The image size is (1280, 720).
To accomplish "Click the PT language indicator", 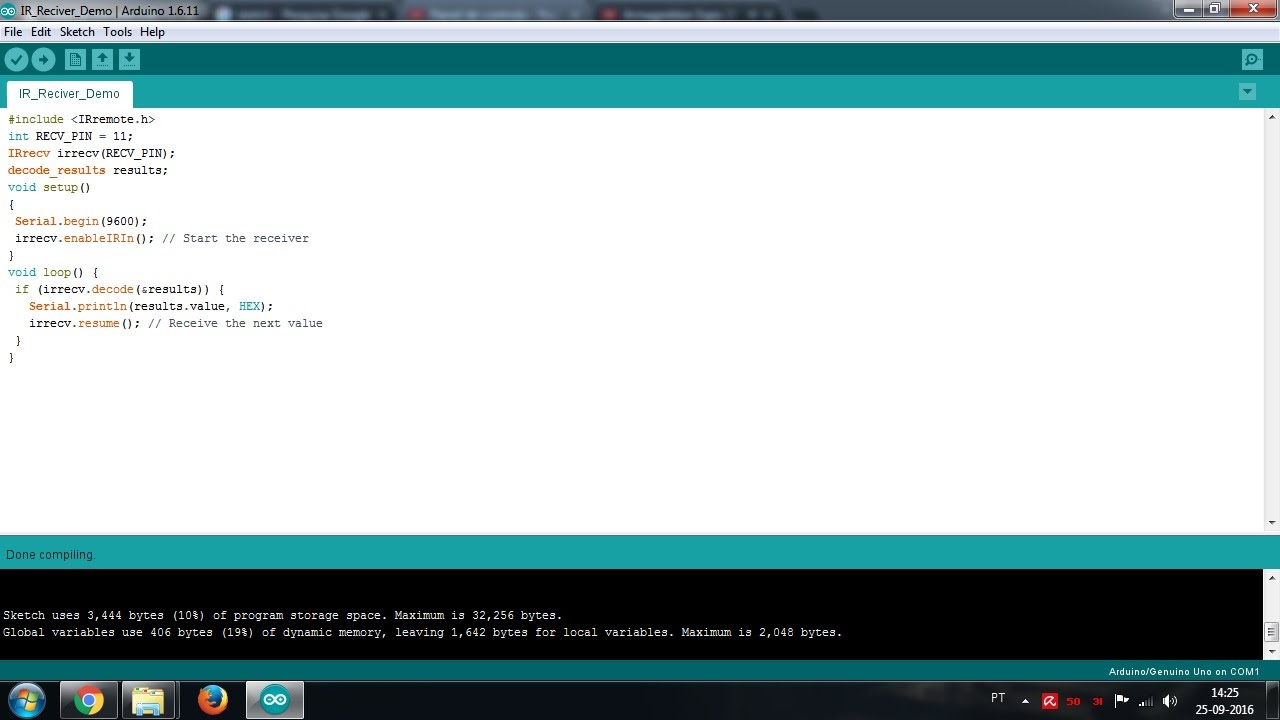I will [x=998, y=698].
